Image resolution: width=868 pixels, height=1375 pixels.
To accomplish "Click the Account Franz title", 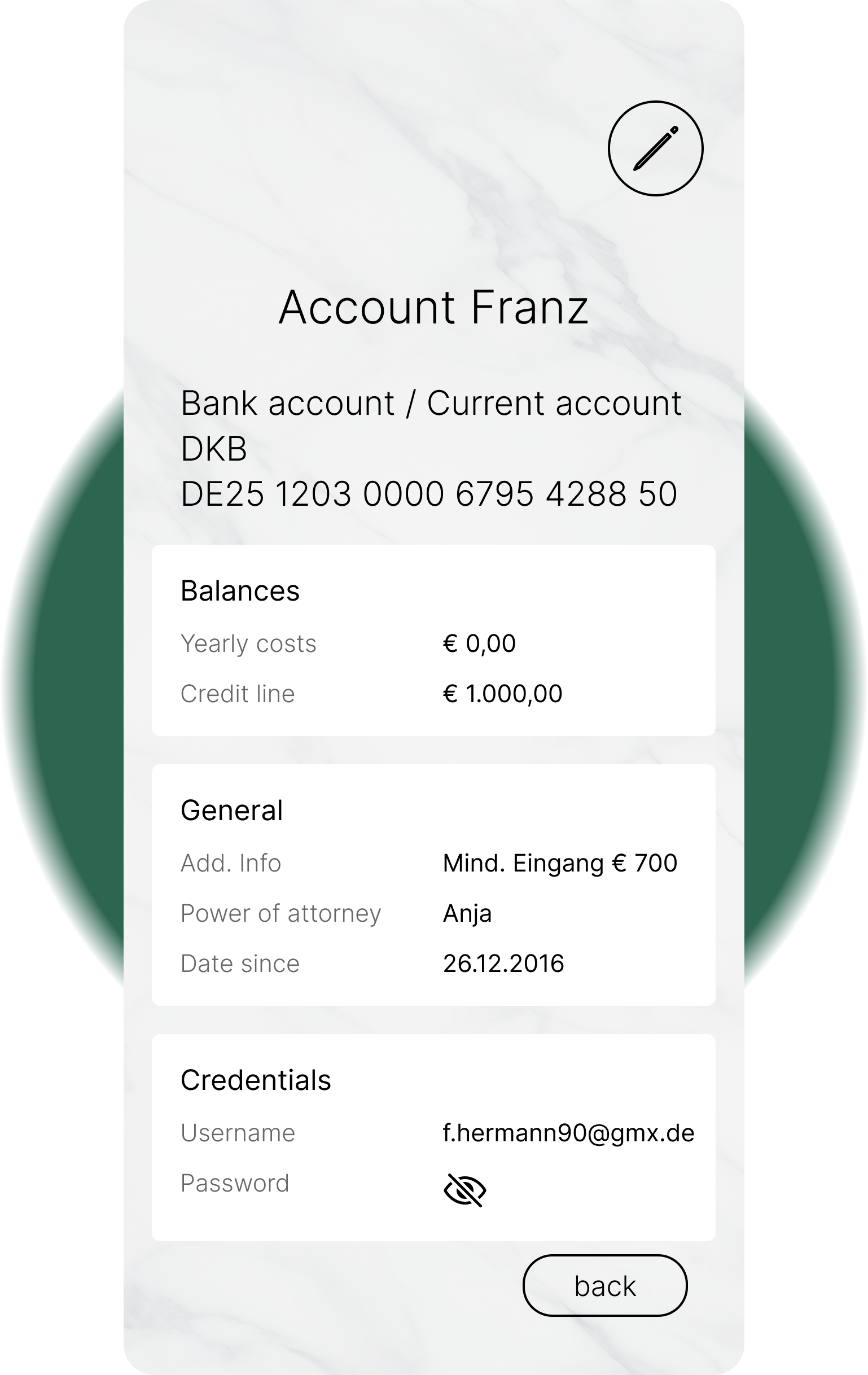I will [x=433, y=307].
